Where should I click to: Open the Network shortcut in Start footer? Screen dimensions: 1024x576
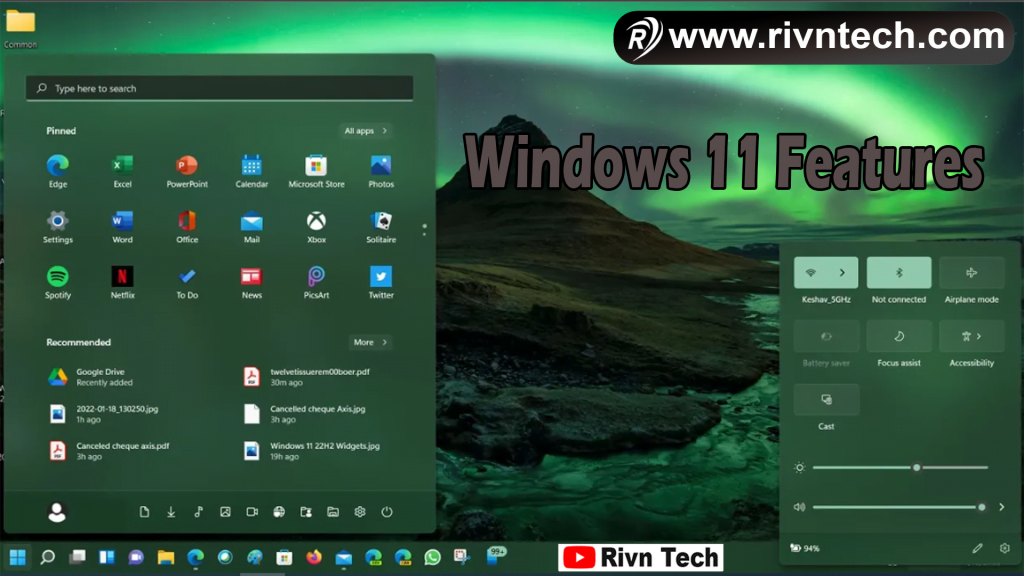point(279,512)
